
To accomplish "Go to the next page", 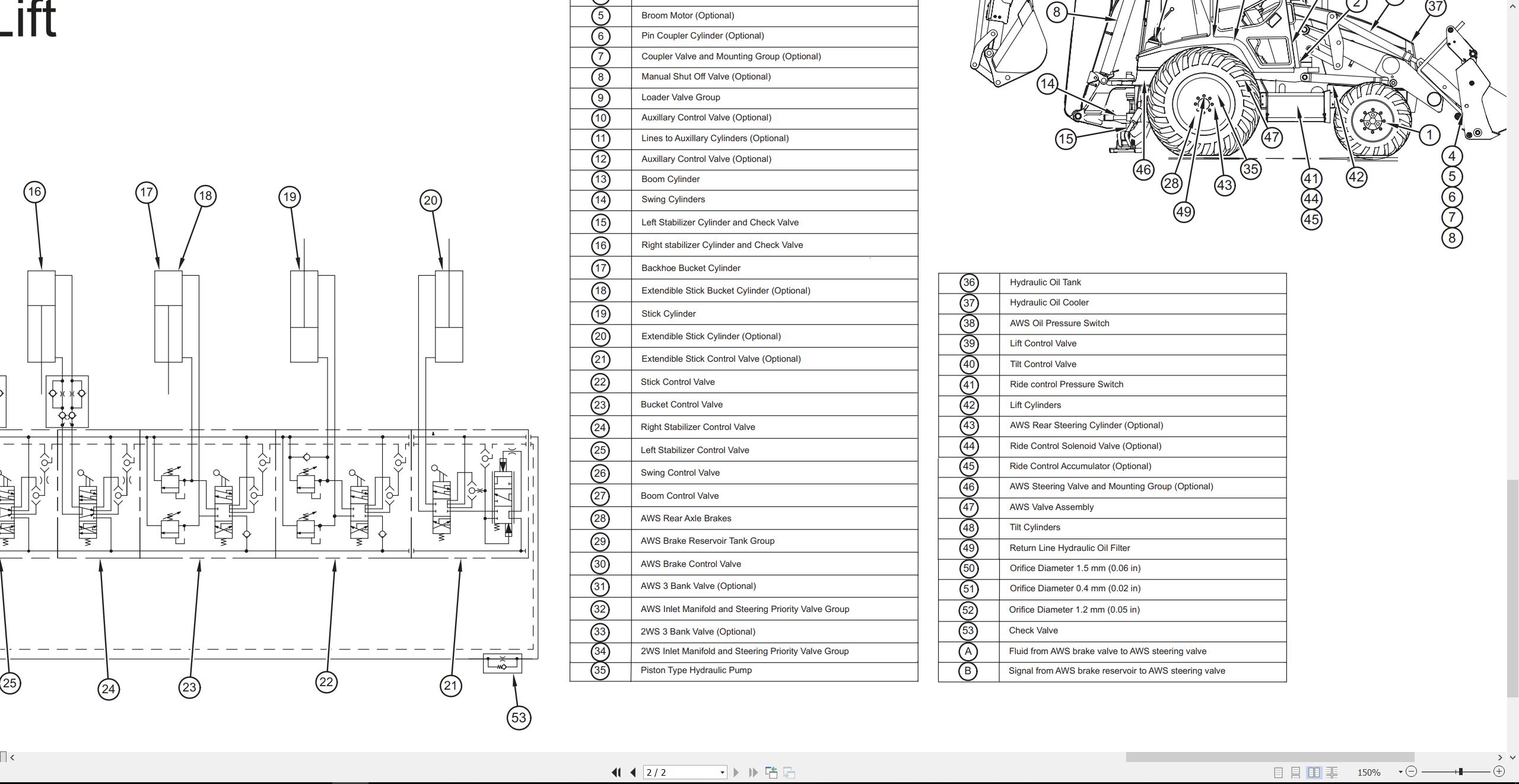I will pos(736,772).
